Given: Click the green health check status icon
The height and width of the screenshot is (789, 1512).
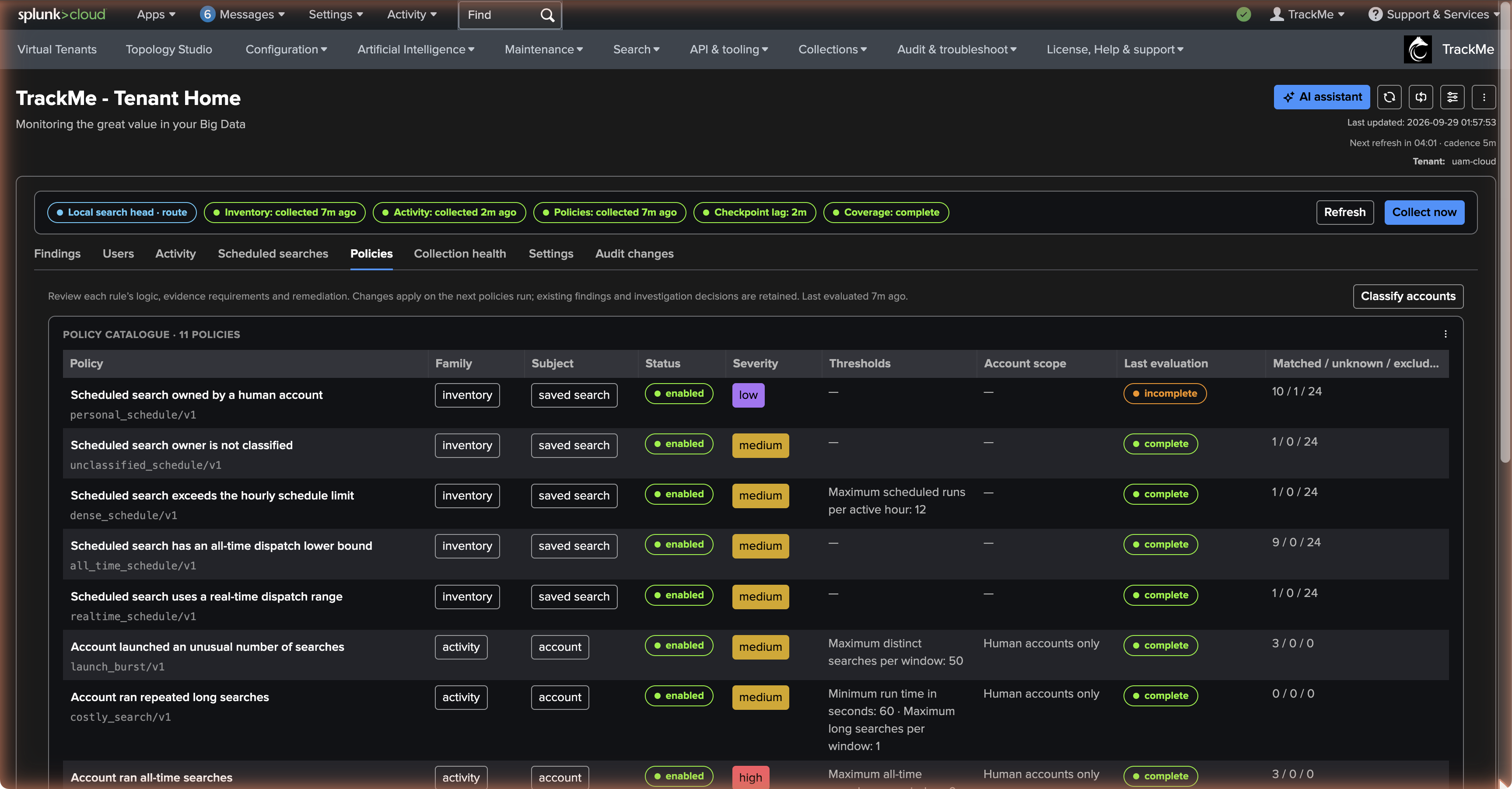Looking at the screenshot, I should pyautogui.click(x=1243, y=15).
